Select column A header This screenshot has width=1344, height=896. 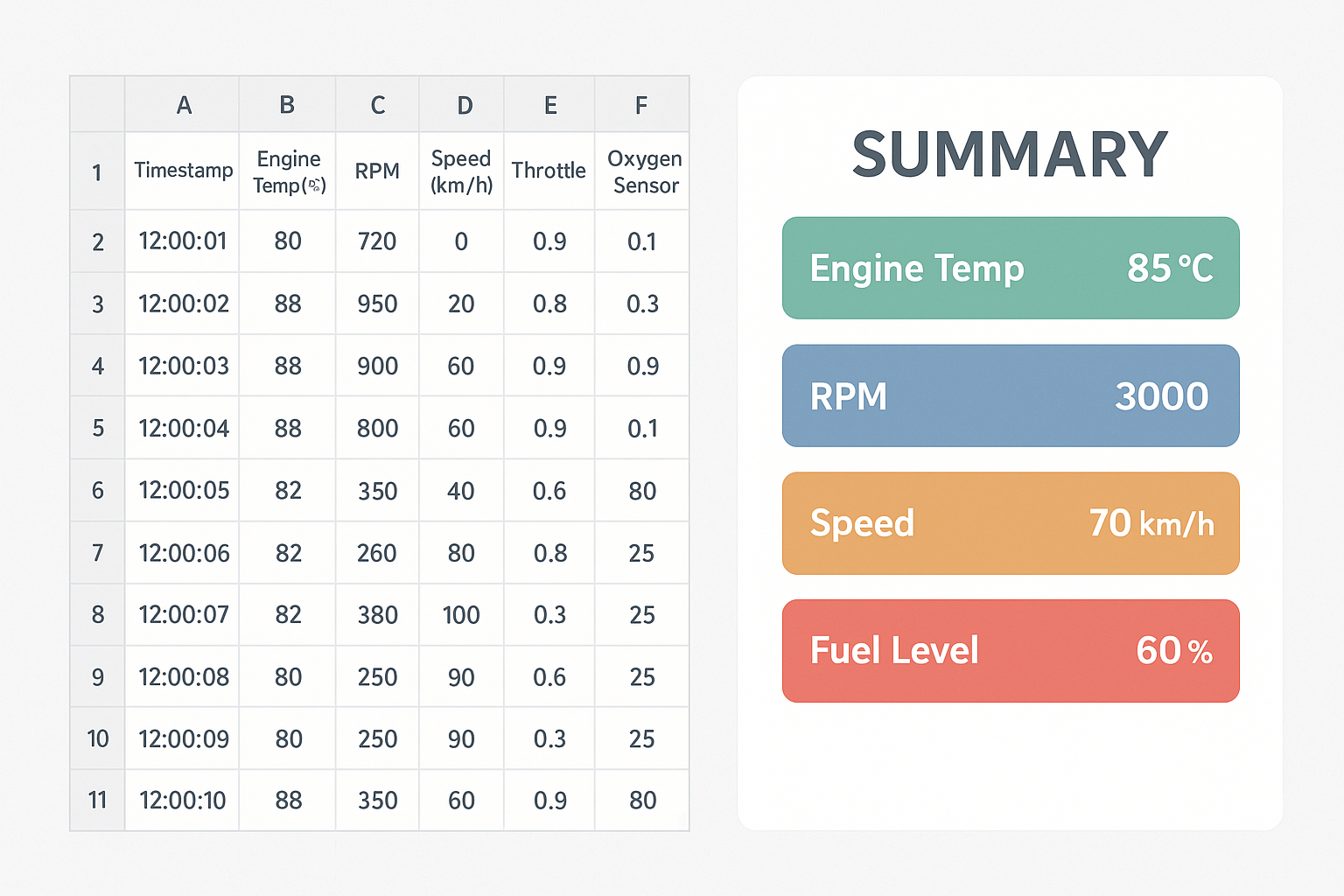click(182, 105)
